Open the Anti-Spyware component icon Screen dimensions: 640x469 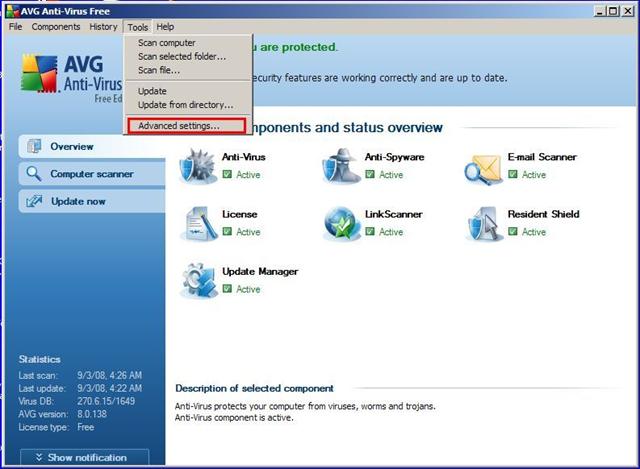[341, 166]
